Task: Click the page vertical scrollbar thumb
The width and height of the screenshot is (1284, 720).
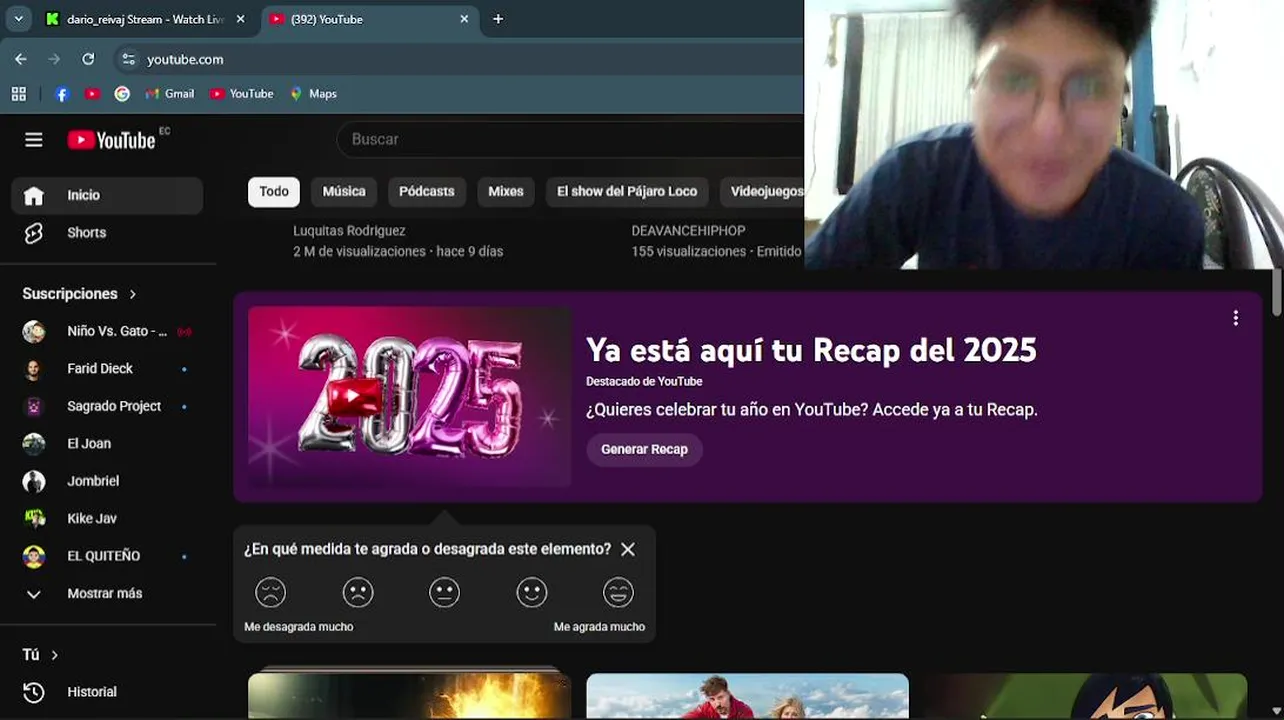Action: (x=1277, y=292)
